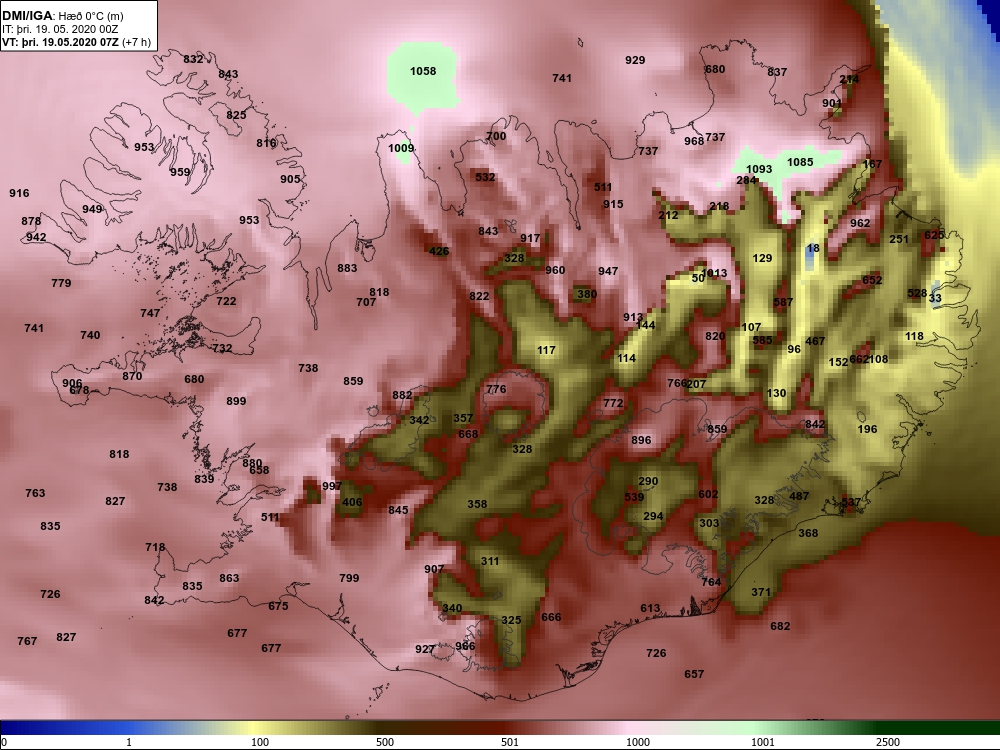Image resolution: width=1000 pixels, height=750 pixels.
Task: Click the 863 height value
Action: (229, 578)
